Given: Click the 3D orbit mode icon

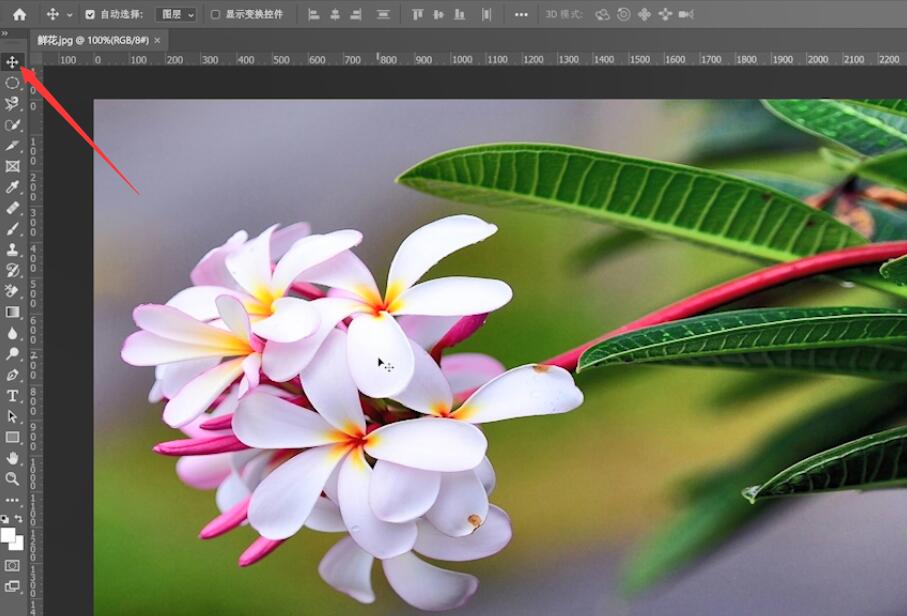Looking at the screenshot, I should 603,14.
